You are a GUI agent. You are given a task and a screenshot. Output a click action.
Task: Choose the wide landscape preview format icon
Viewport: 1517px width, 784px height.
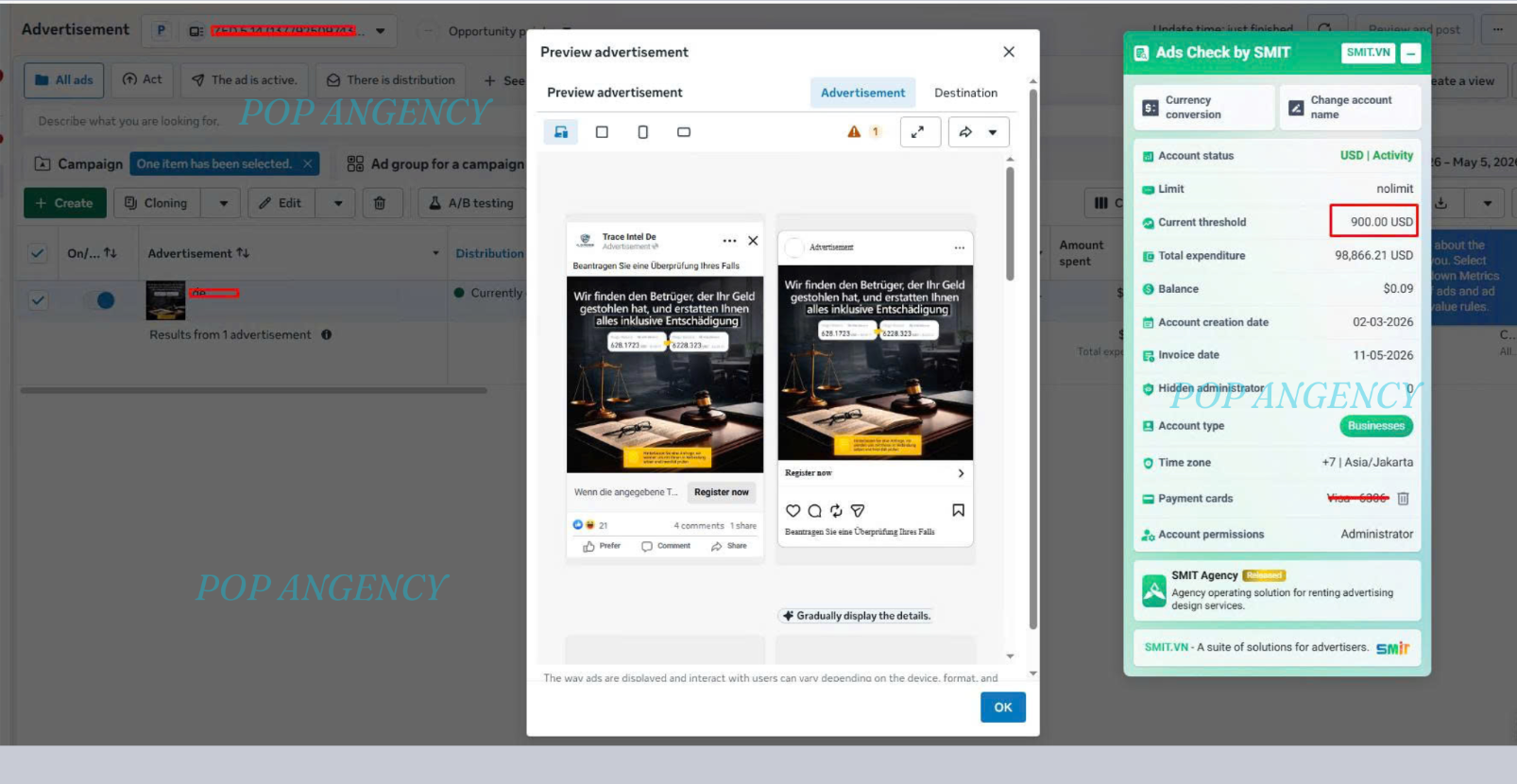coord(684,132)
